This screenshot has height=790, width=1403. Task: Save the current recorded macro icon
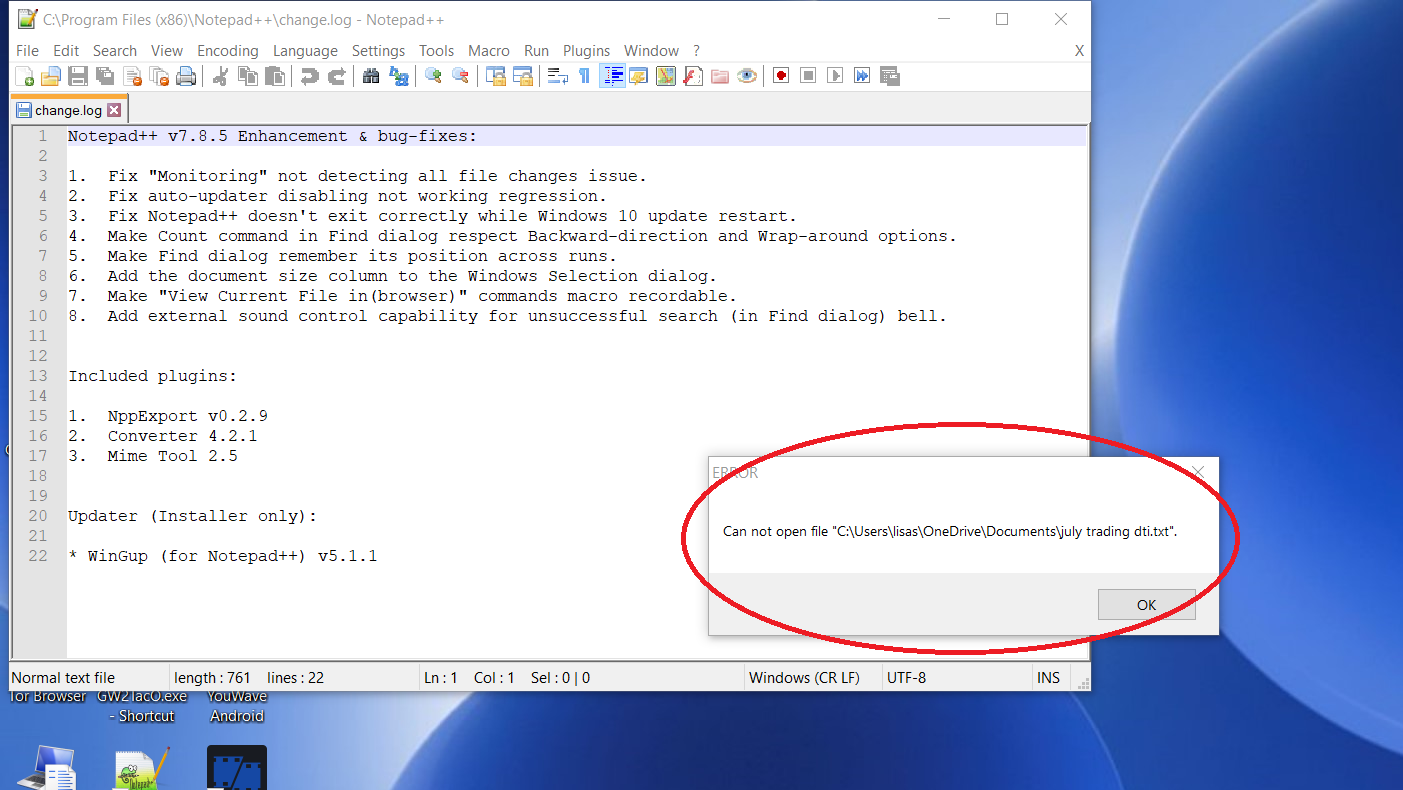(x=889, y=76)
